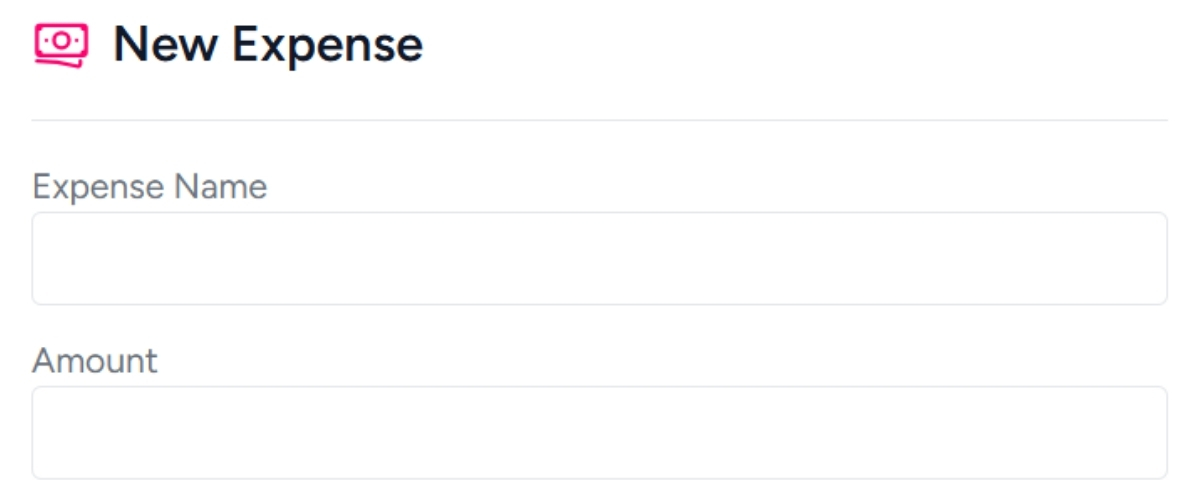Click the Amount label text

coord(95,360)
